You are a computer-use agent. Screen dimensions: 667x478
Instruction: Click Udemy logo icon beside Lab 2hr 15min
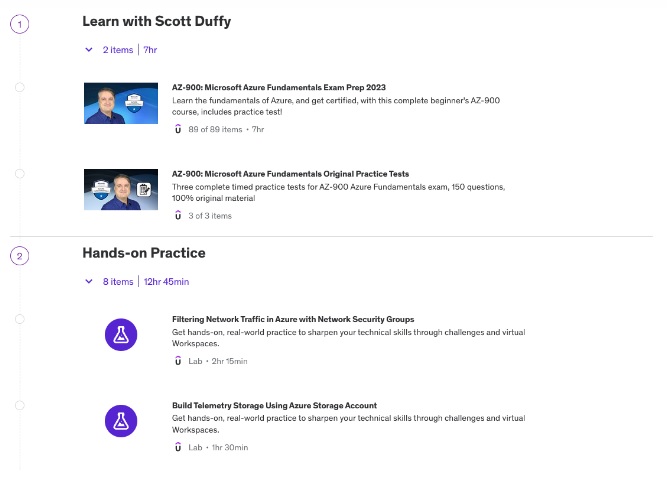[x=178, y=361]
